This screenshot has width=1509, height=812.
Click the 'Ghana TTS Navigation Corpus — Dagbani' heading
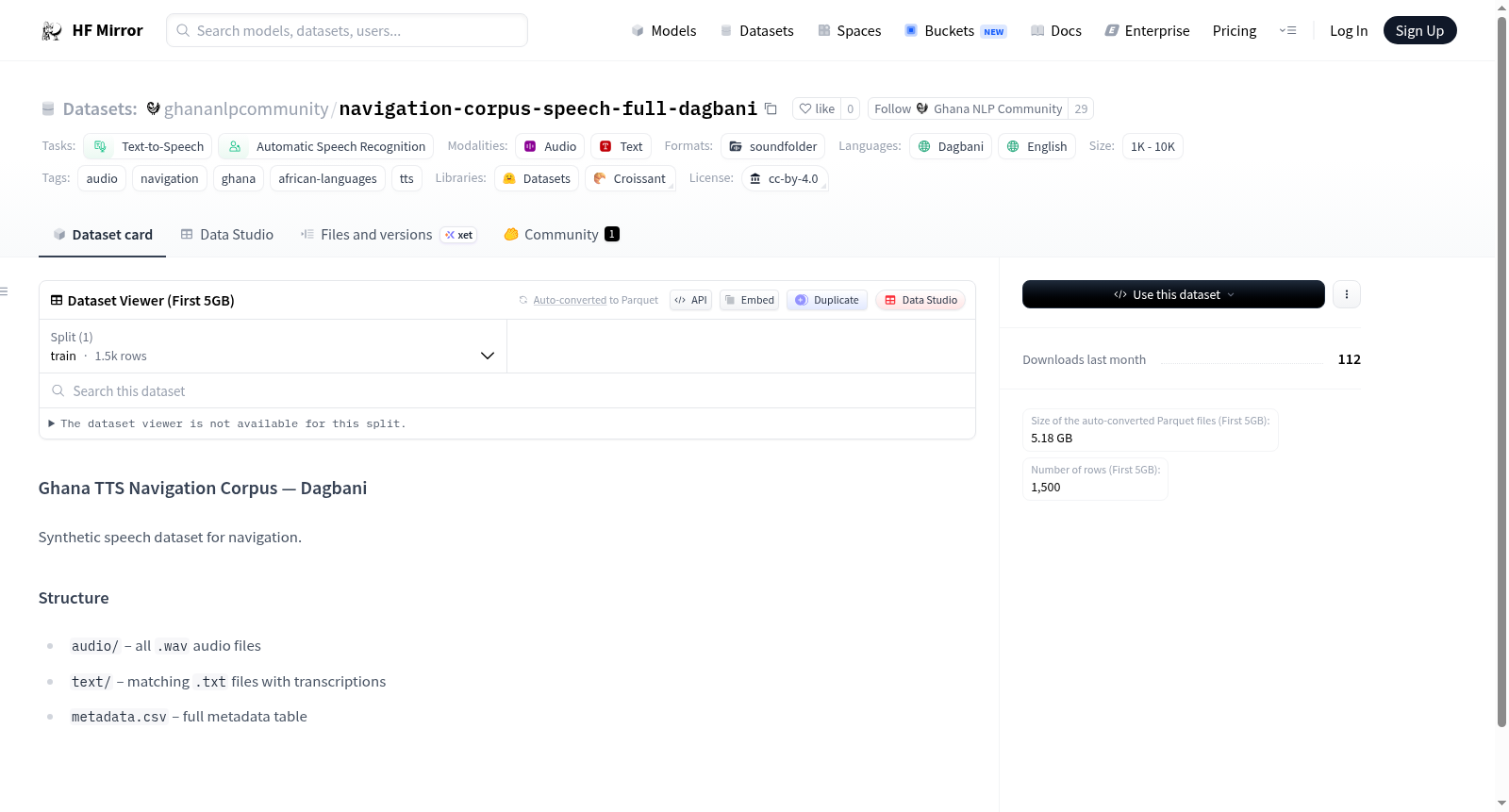pyautogui.click(x=203, y=488)
